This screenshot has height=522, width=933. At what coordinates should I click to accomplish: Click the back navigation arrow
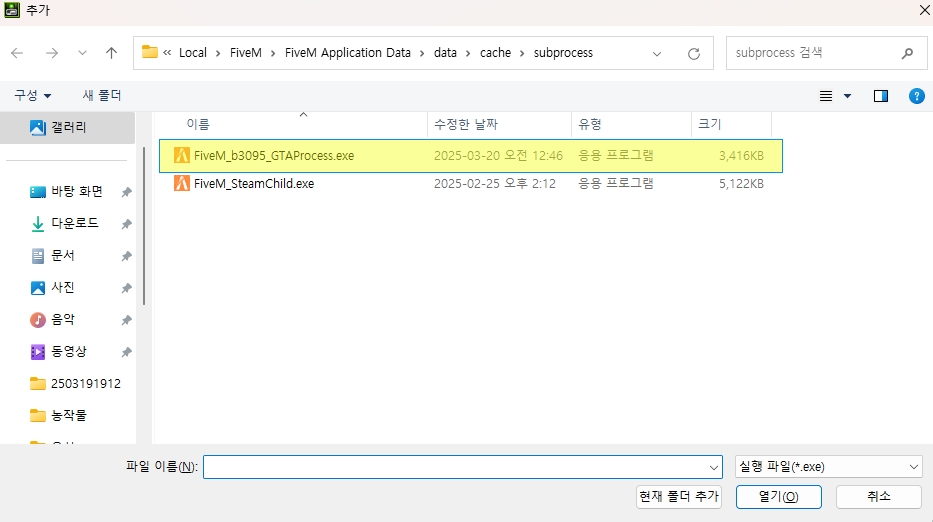[17, 53]
